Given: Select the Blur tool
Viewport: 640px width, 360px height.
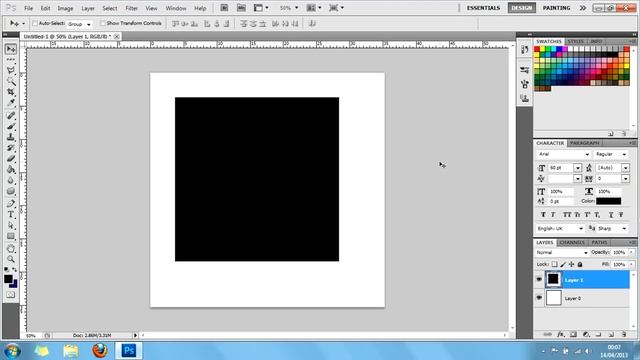Looking at the screenshot, I should 11,180.
